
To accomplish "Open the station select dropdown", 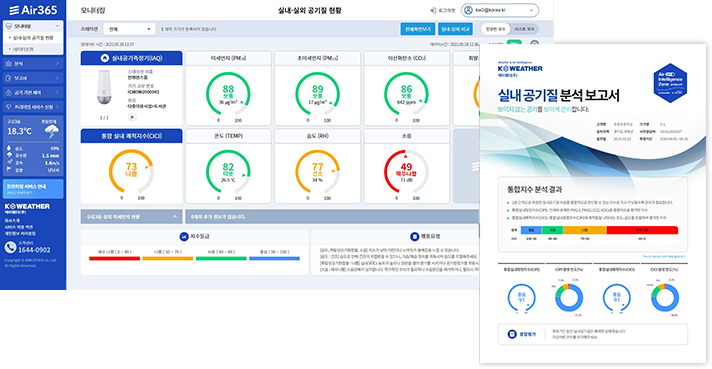I will (129, 29).
